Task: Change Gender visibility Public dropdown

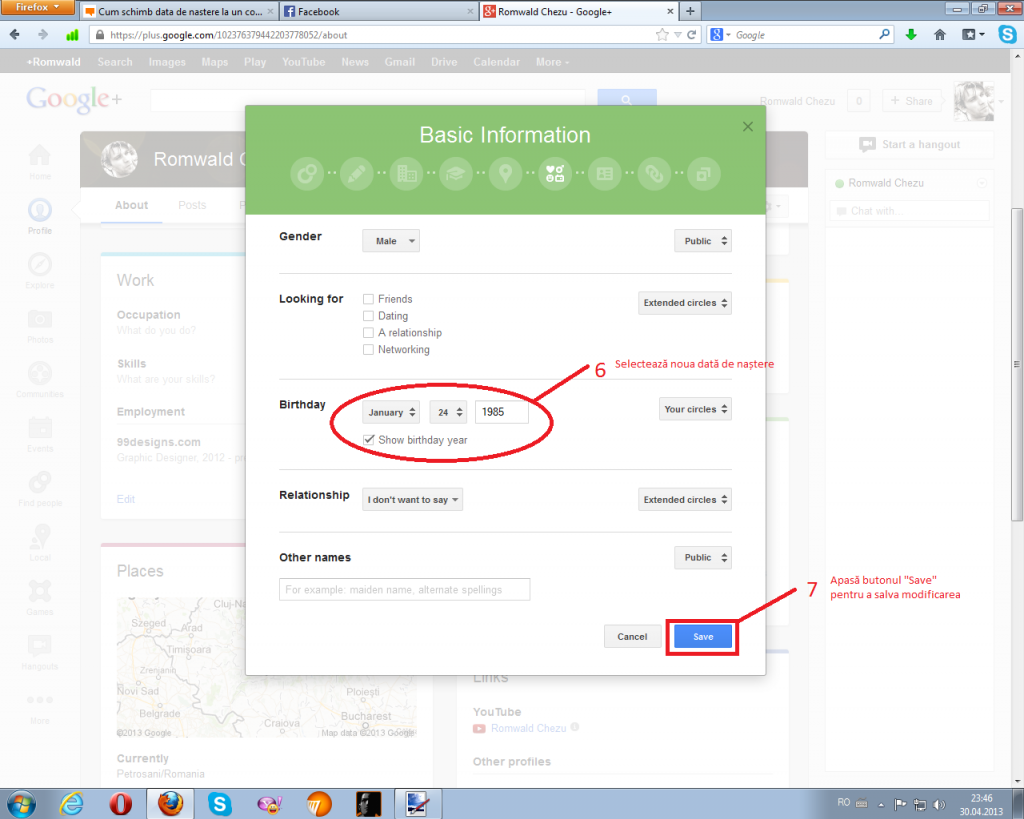Action: [703, 241]
